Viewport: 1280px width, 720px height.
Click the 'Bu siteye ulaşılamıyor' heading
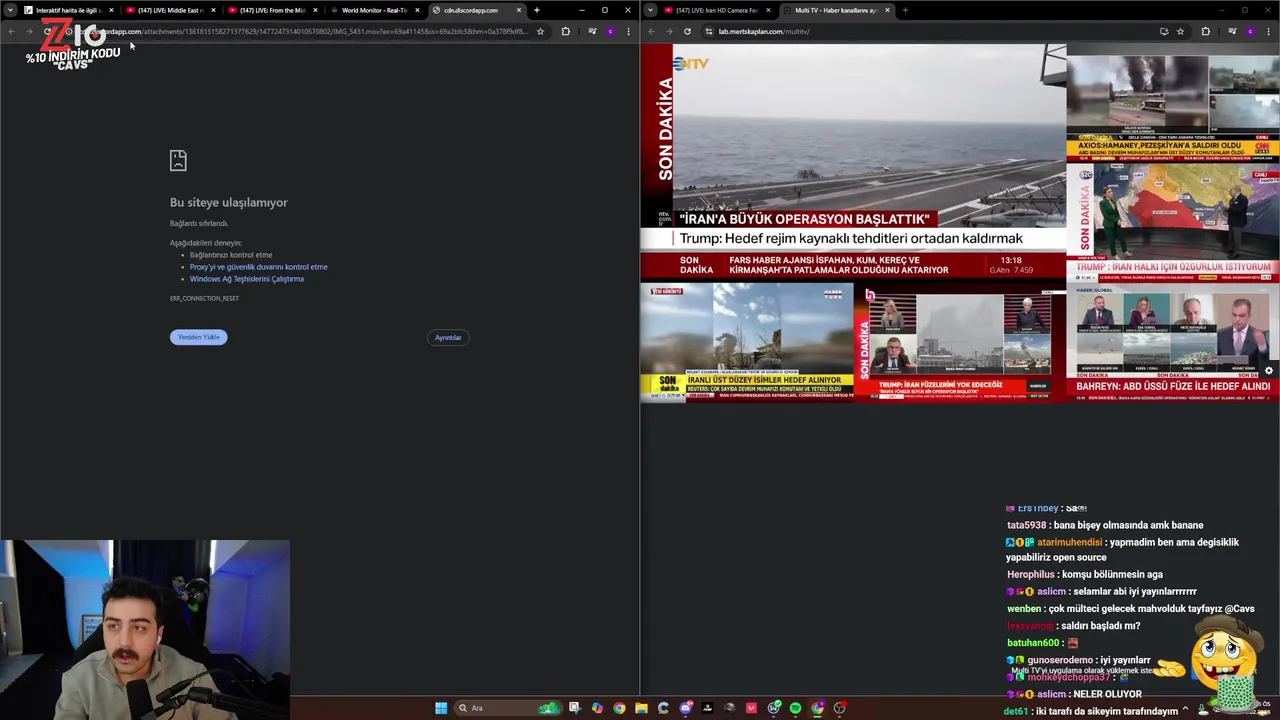(228, 202)
